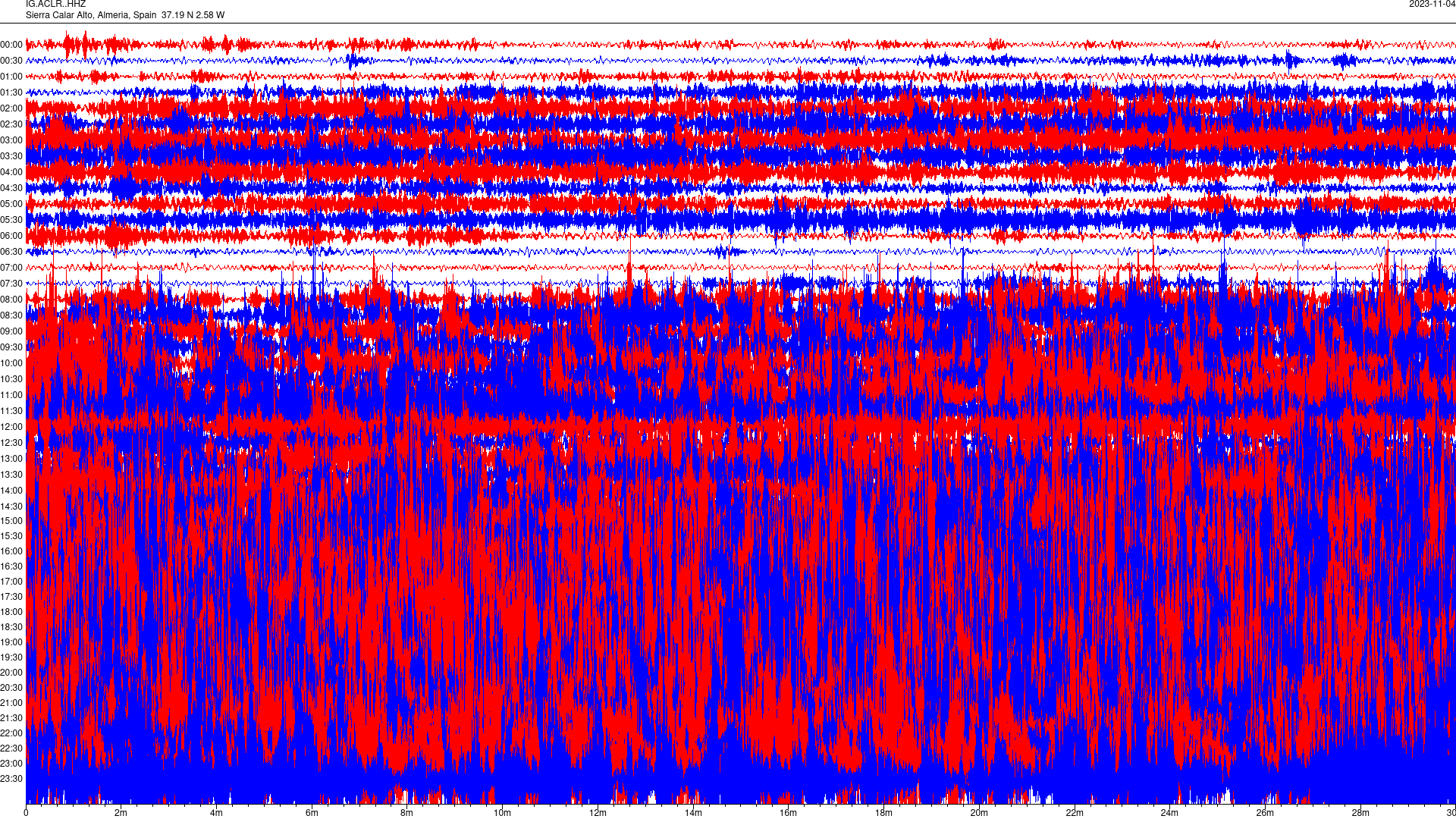Select the 00:30 time row label

[x=11, y=61]
